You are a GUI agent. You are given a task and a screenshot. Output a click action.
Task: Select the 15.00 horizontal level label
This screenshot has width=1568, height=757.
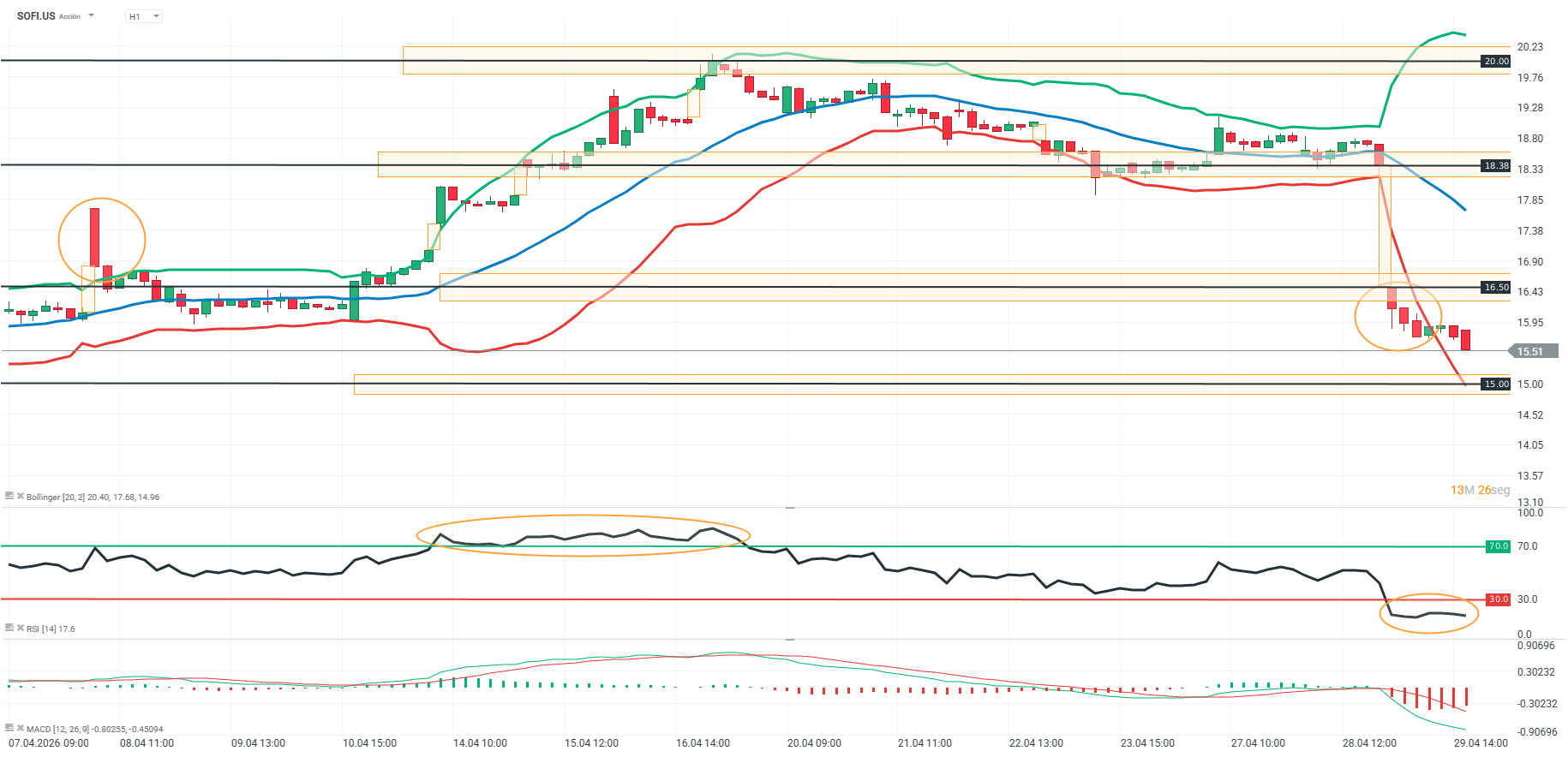pyautogui.click(x=1496, y=384)
